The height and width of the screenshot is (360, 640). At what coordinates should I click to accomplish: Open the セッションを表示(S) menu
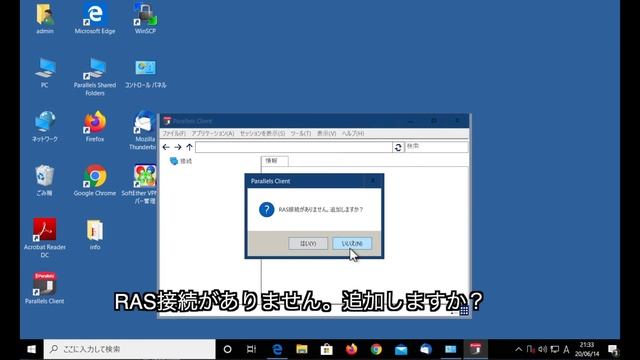click(262, 133)
